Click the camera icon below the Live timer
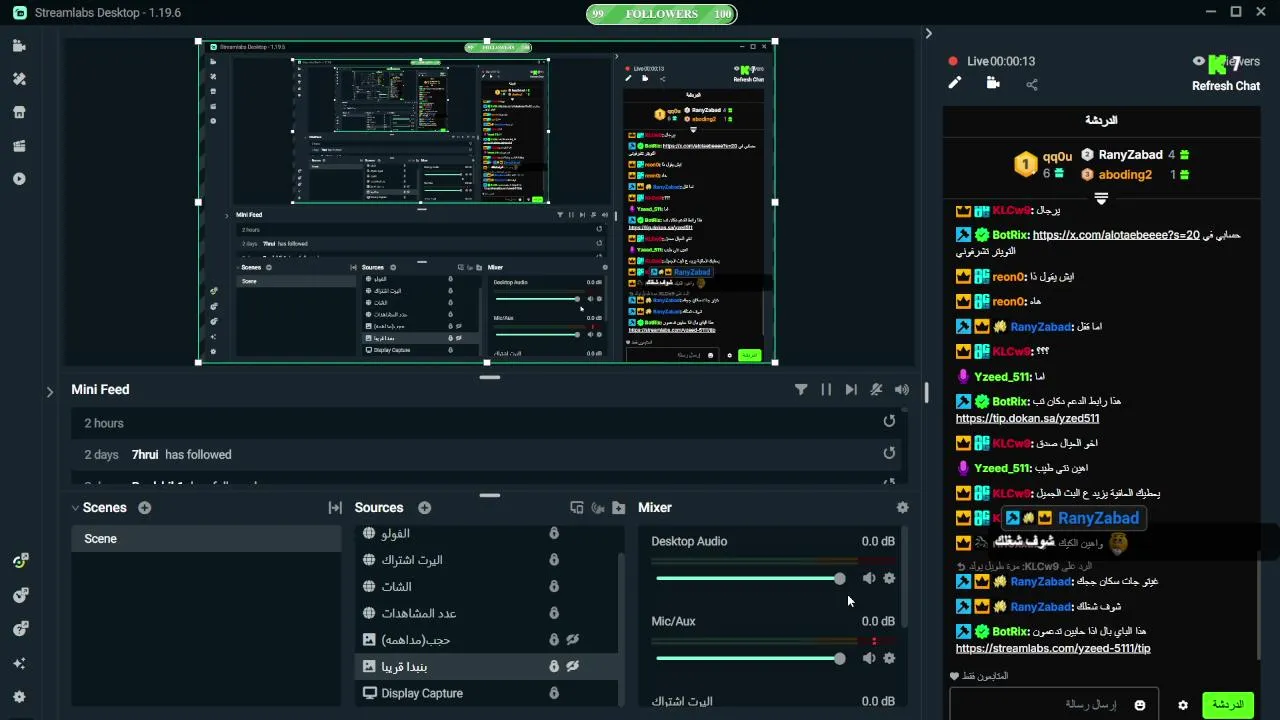 click(x=993, y=84)
